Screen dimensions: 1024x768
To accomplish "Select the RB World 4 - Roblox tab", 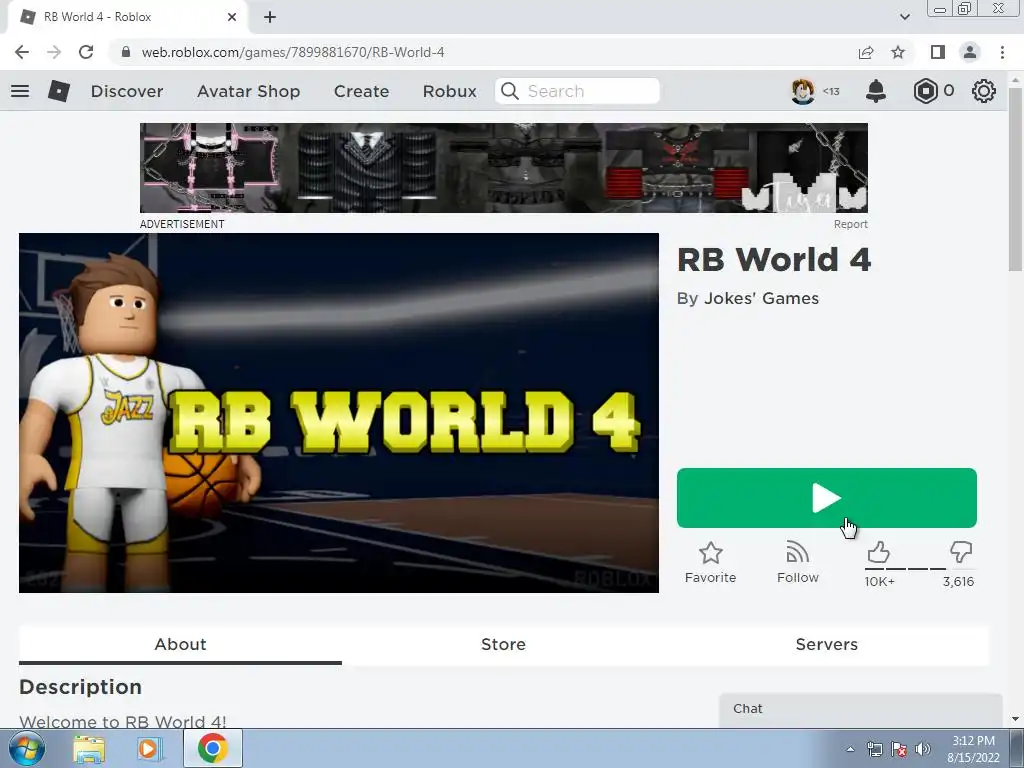I will [127, 18].
